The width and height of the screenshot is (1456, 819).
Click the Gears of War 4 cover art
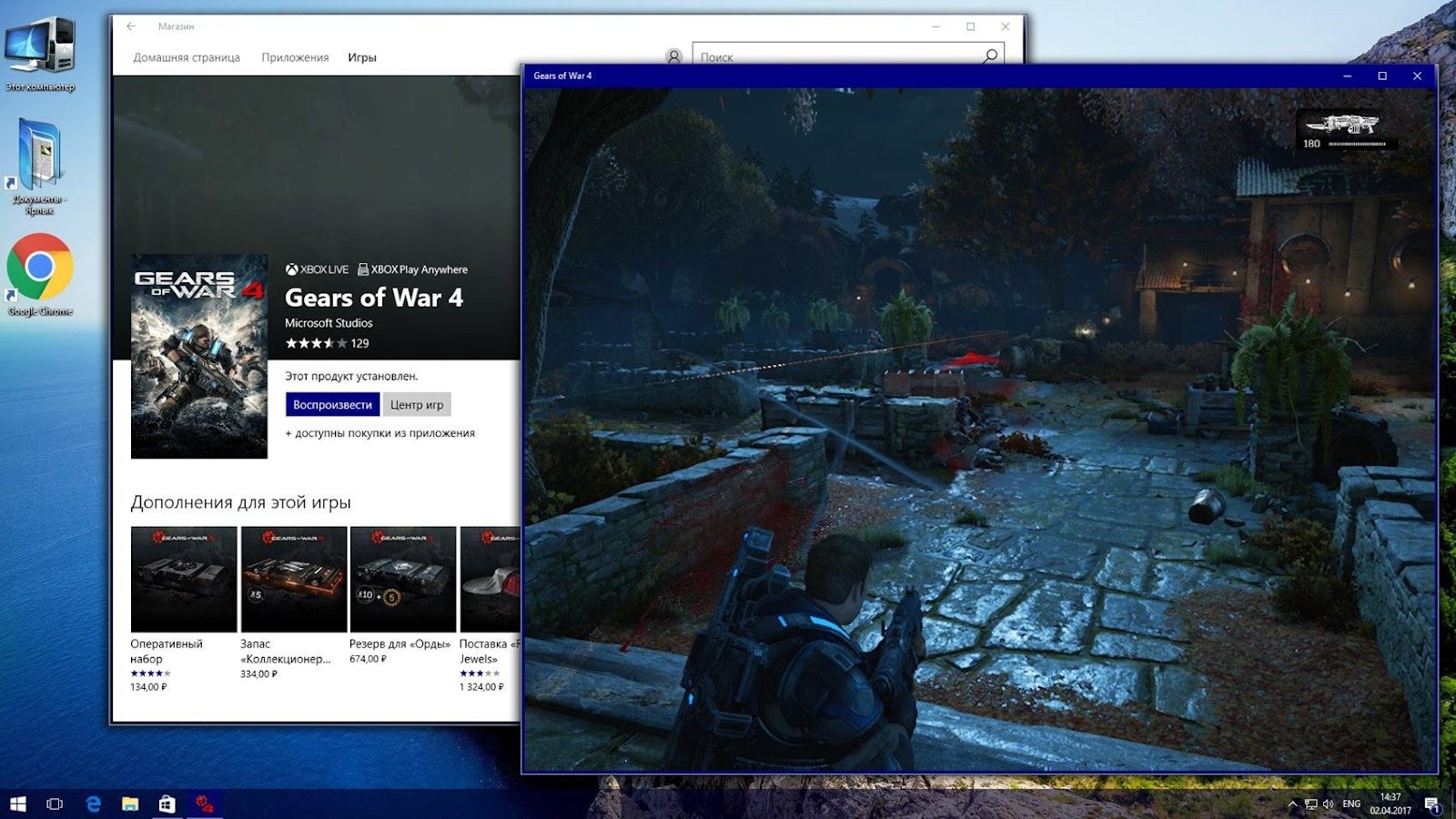(x=199, y=356)
